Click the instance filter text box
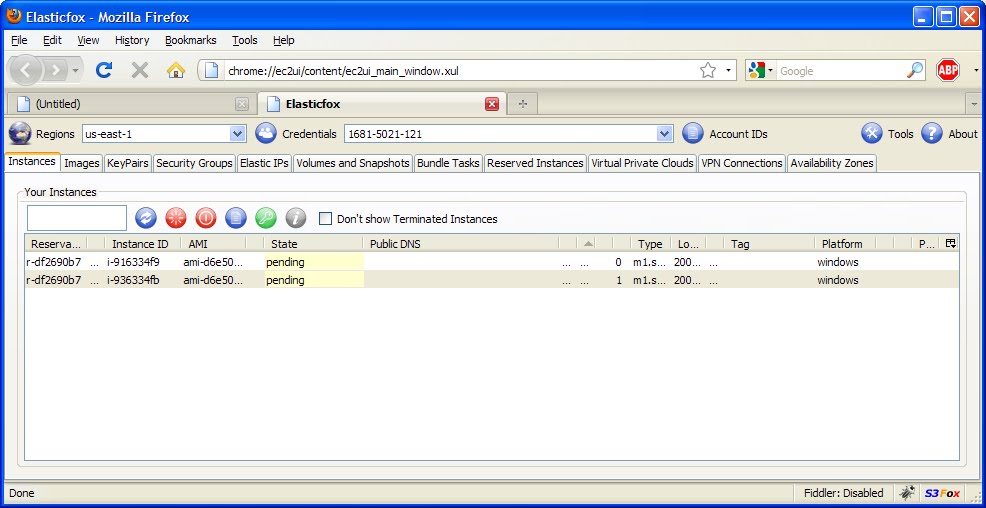Viewport: 986px width, 508px height. pyautogui.click(x=77, y=218)
